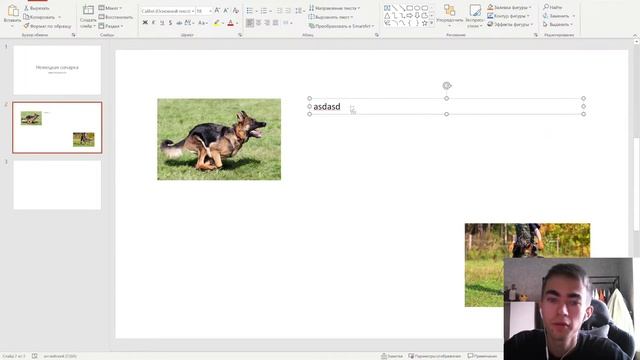Select the right arrow shape in gallery
The image size is (640, 360).
[x=409, y=16]
